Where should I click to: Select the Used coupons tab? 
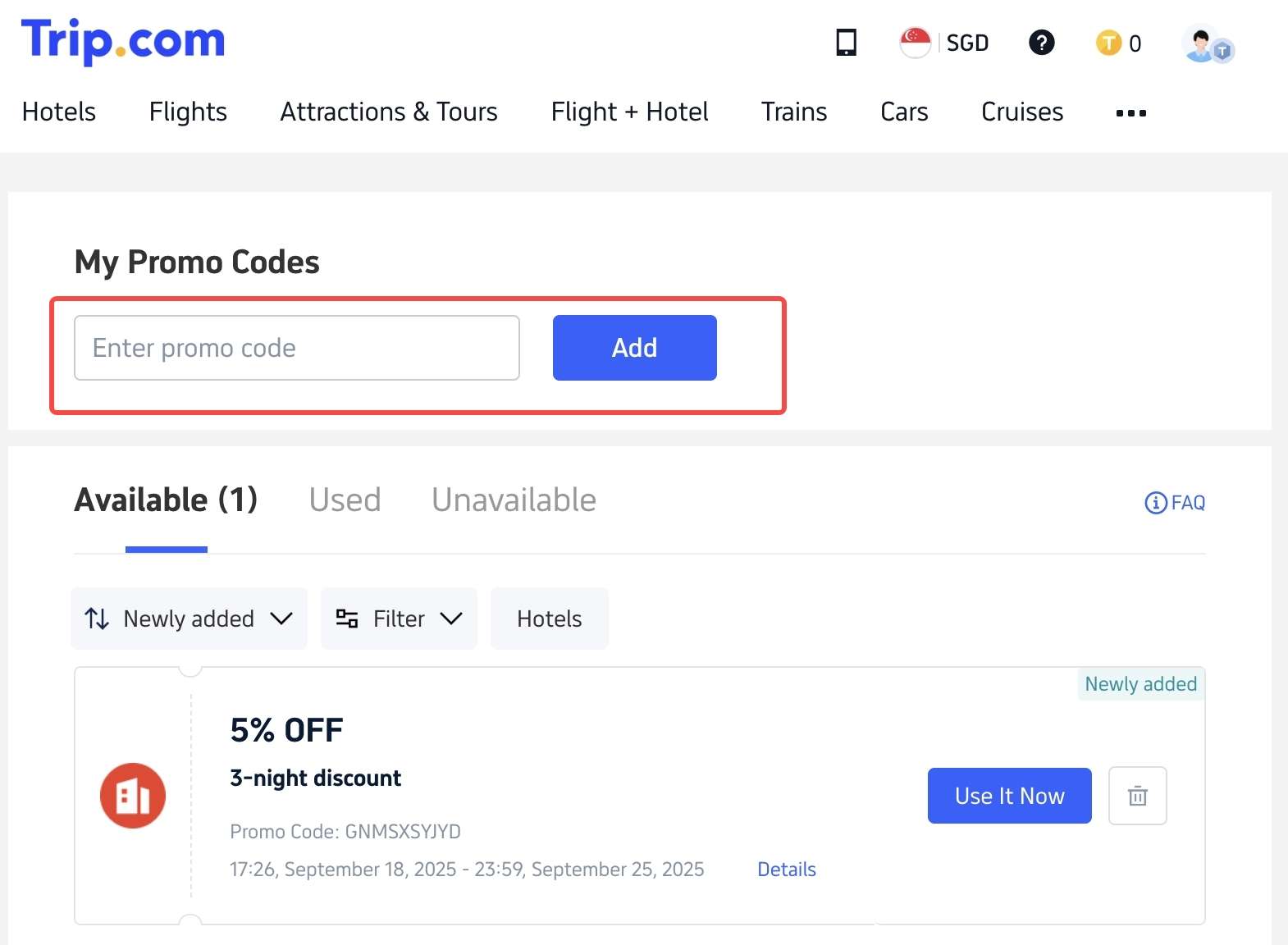(345, 500)
